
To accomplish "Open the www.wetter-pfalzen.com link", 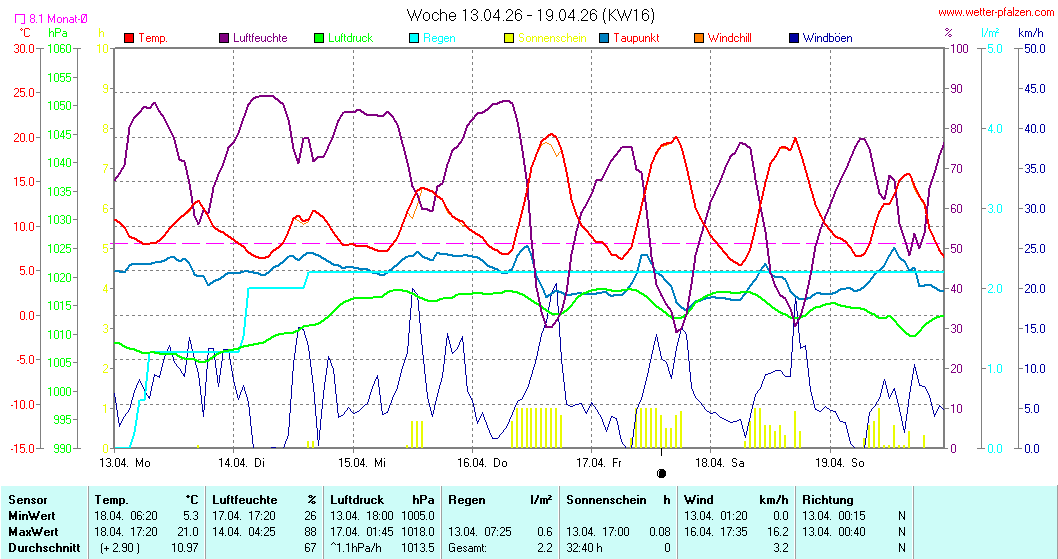I will tap(994, 13).
